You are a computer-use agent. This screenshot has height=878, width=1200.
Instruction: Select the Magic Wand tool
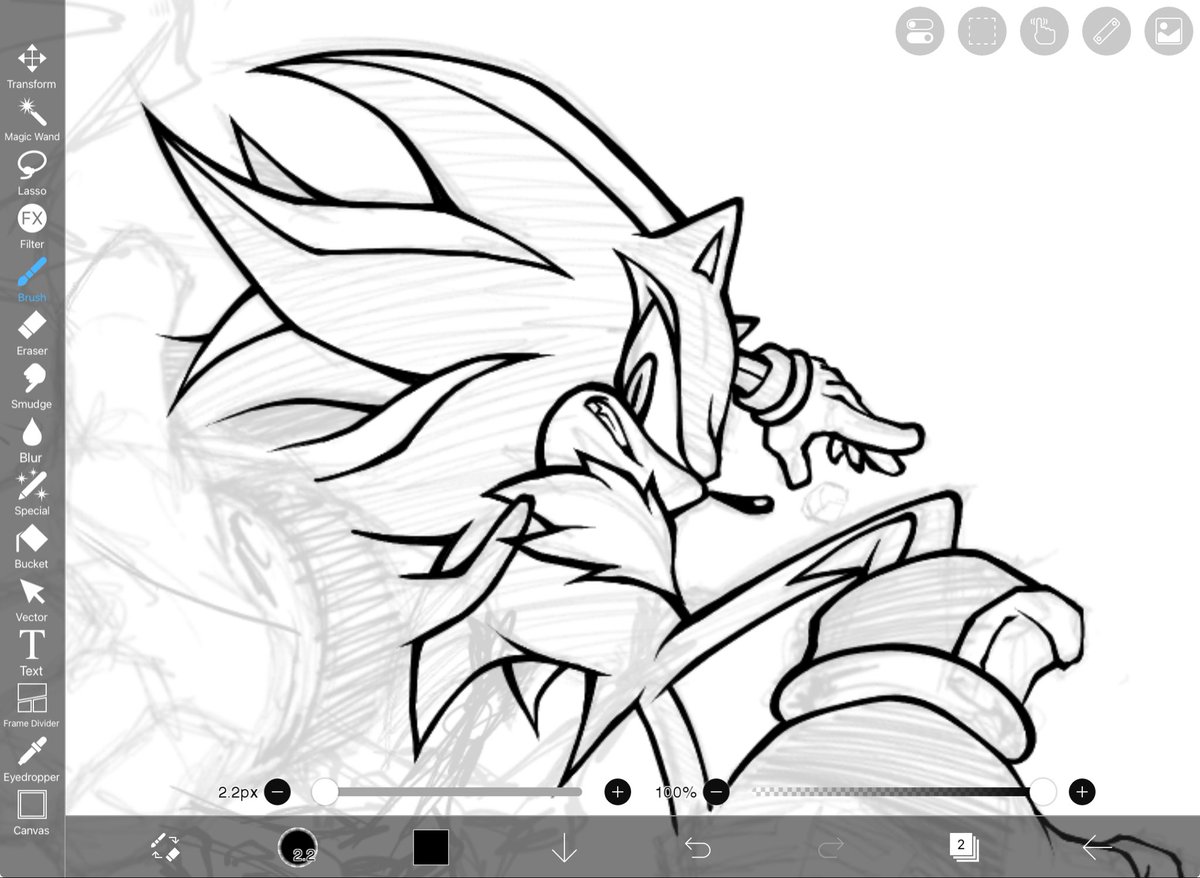[x=32, y=119]
